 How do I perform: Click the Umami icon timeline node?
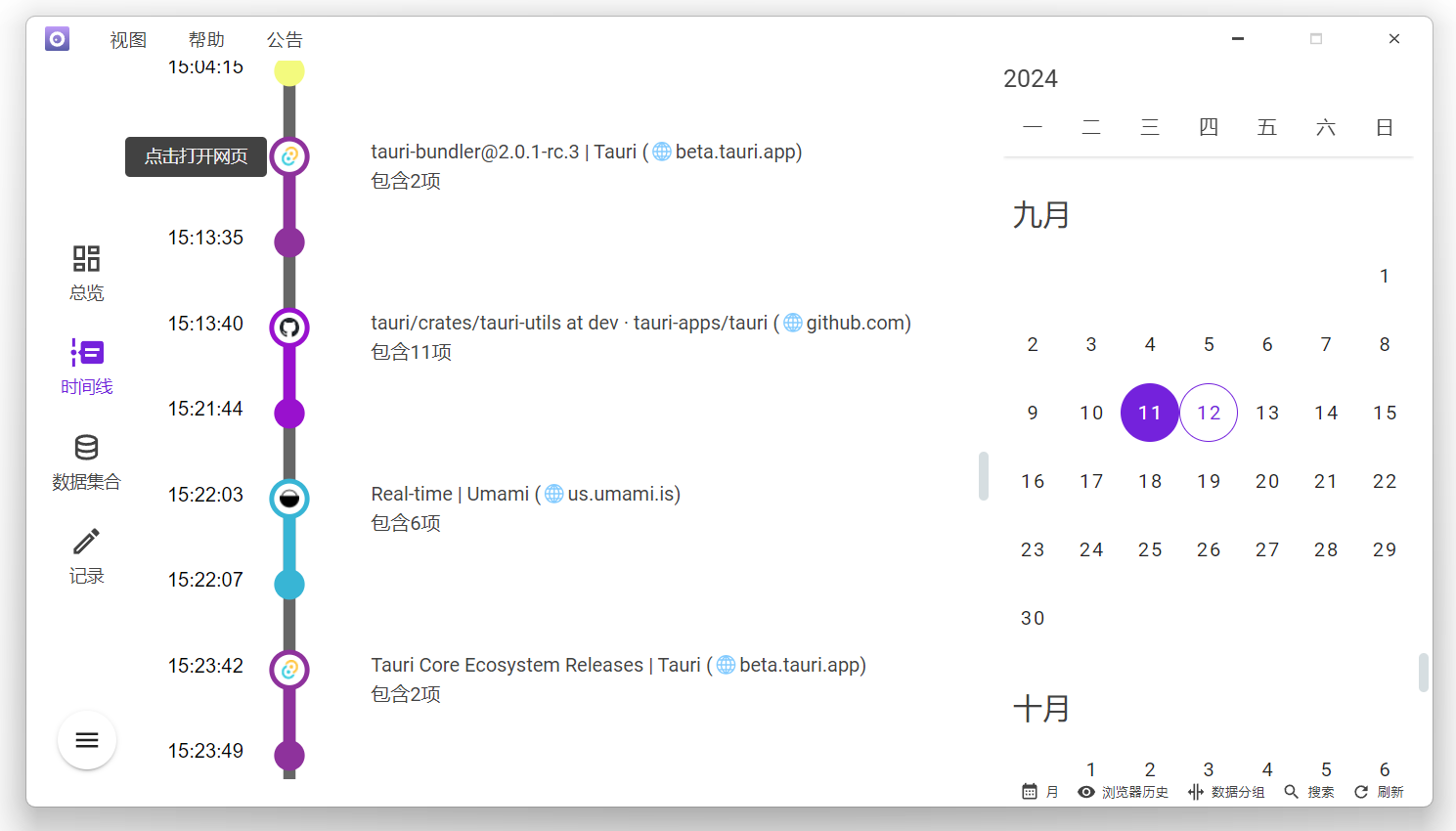(289, 499)
